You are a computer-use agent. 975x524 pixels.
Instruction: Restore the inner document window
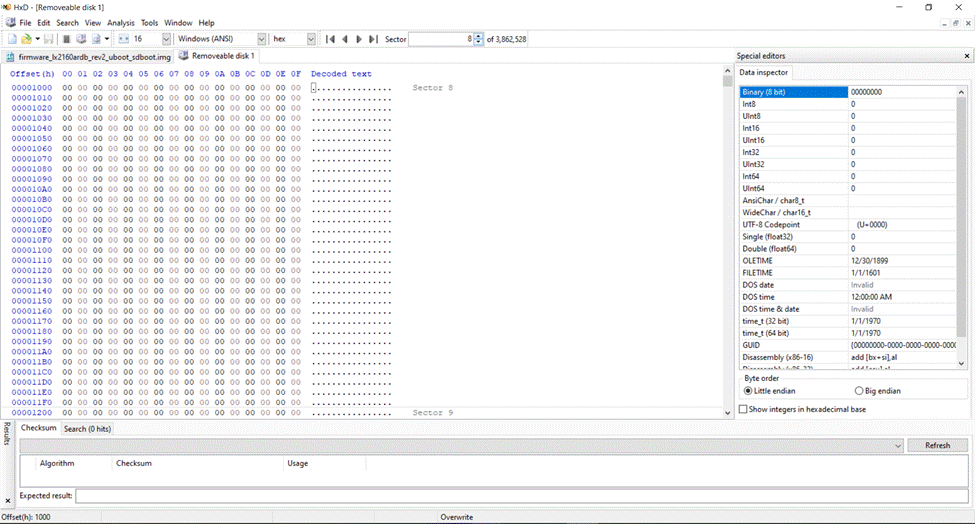click(956, 24)
